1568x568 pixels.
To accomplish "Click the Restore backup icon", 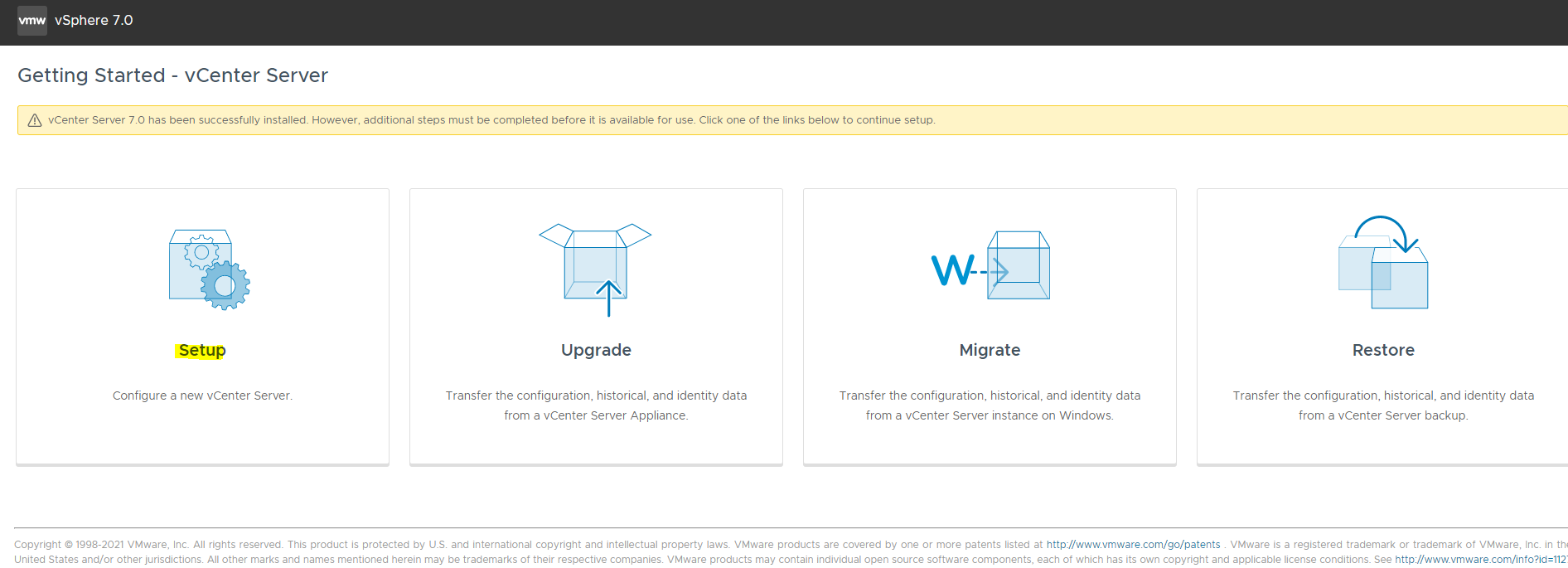I will coord(1383,262).
